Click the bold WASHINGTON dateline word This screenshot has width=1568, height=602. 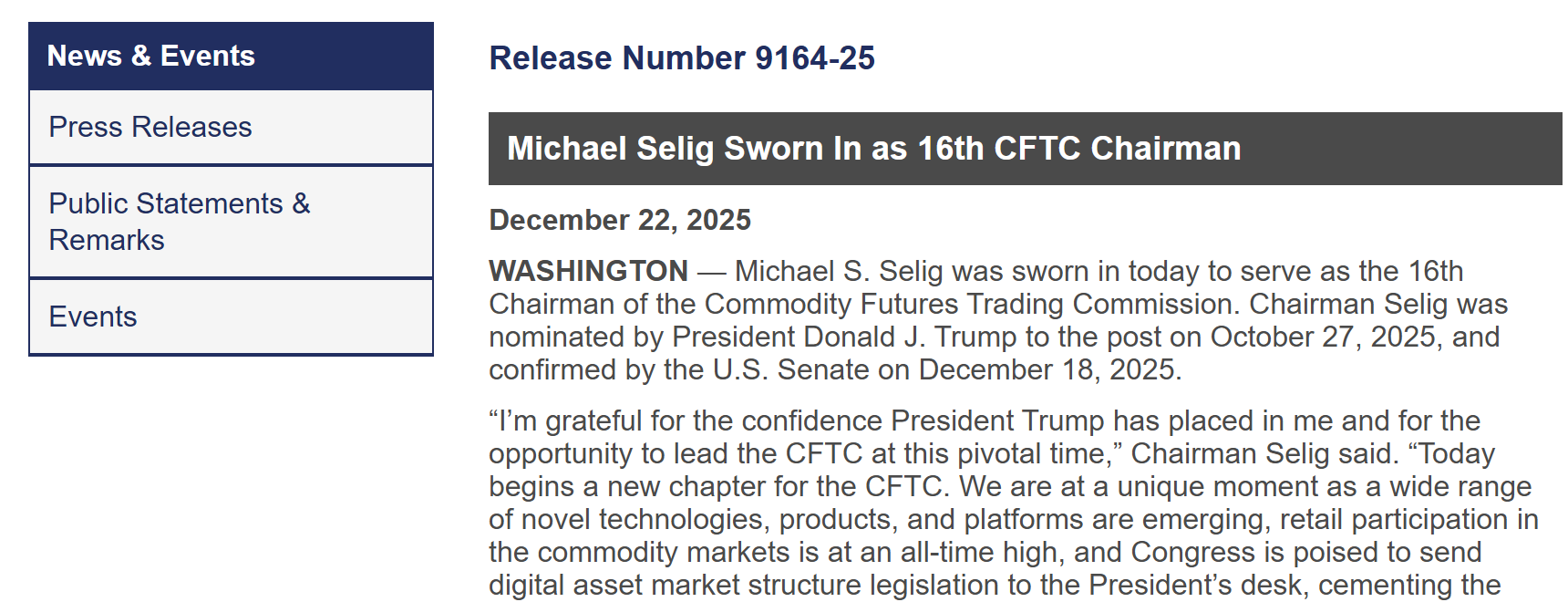[588, 271]
